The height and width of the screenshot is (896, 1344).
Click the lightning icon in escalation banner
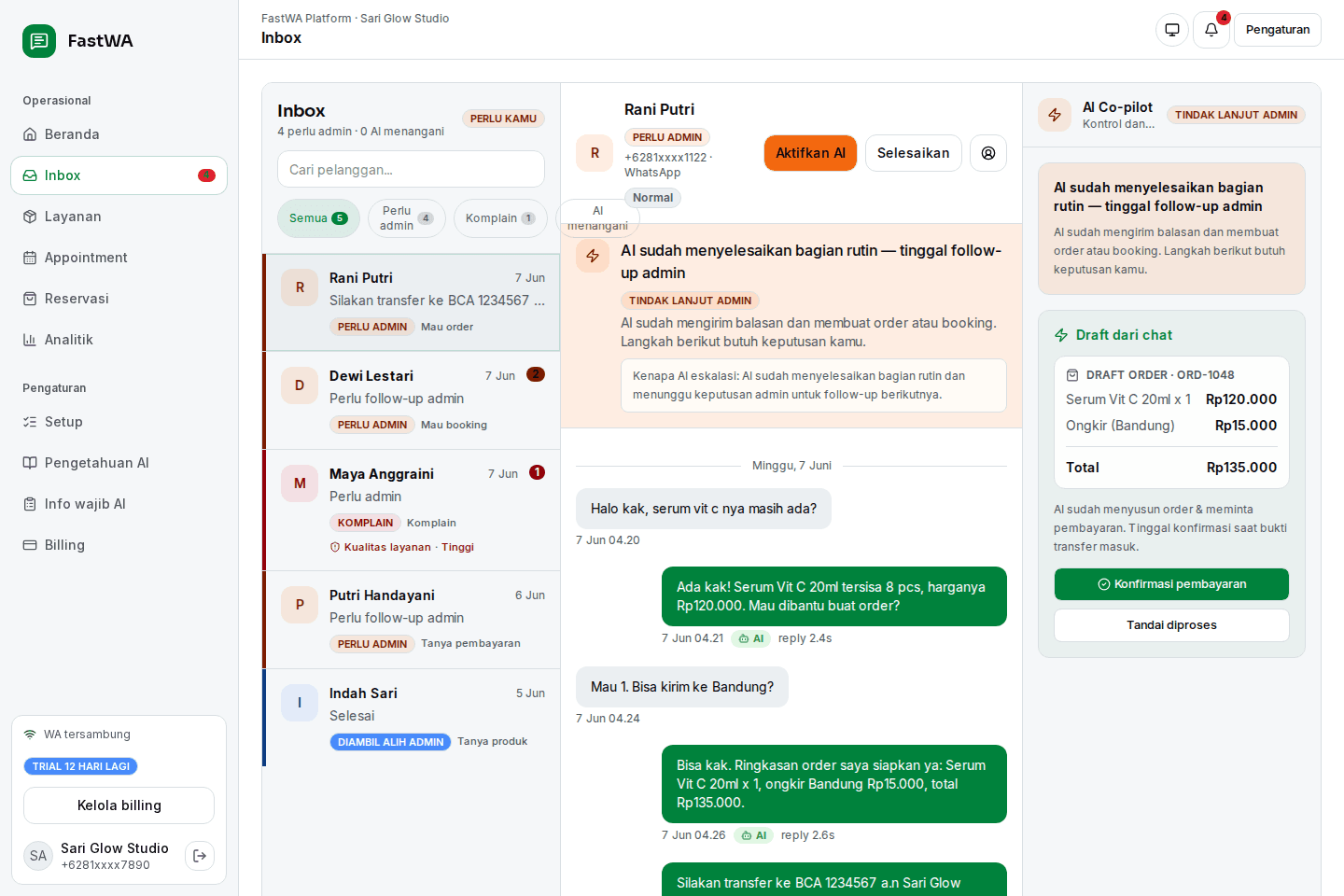click(593, 256)
